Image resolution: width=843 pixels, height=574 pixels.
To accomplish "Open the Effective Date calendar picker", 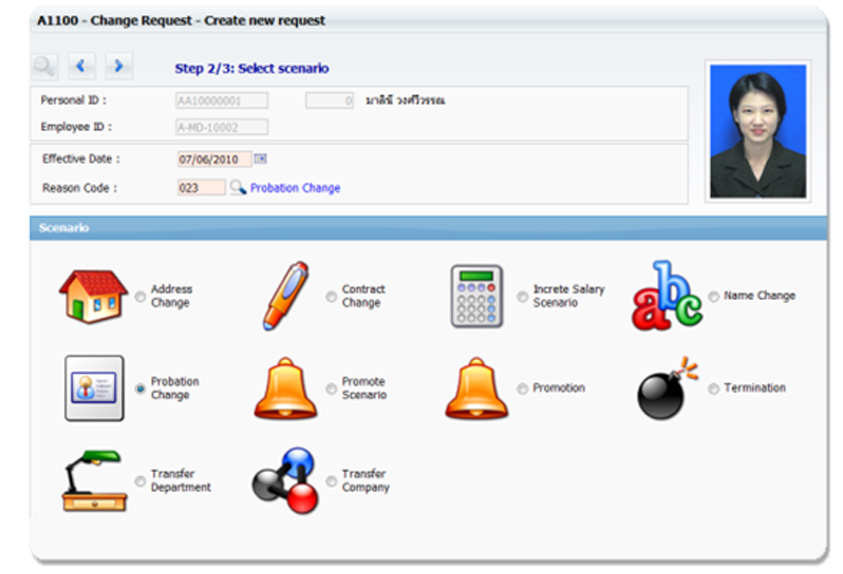I will point(261,159).
